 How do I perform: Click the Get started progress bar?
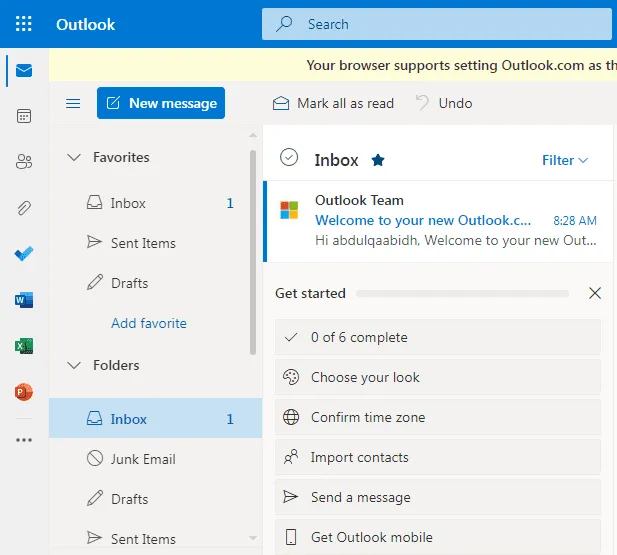tap(462, 294)
